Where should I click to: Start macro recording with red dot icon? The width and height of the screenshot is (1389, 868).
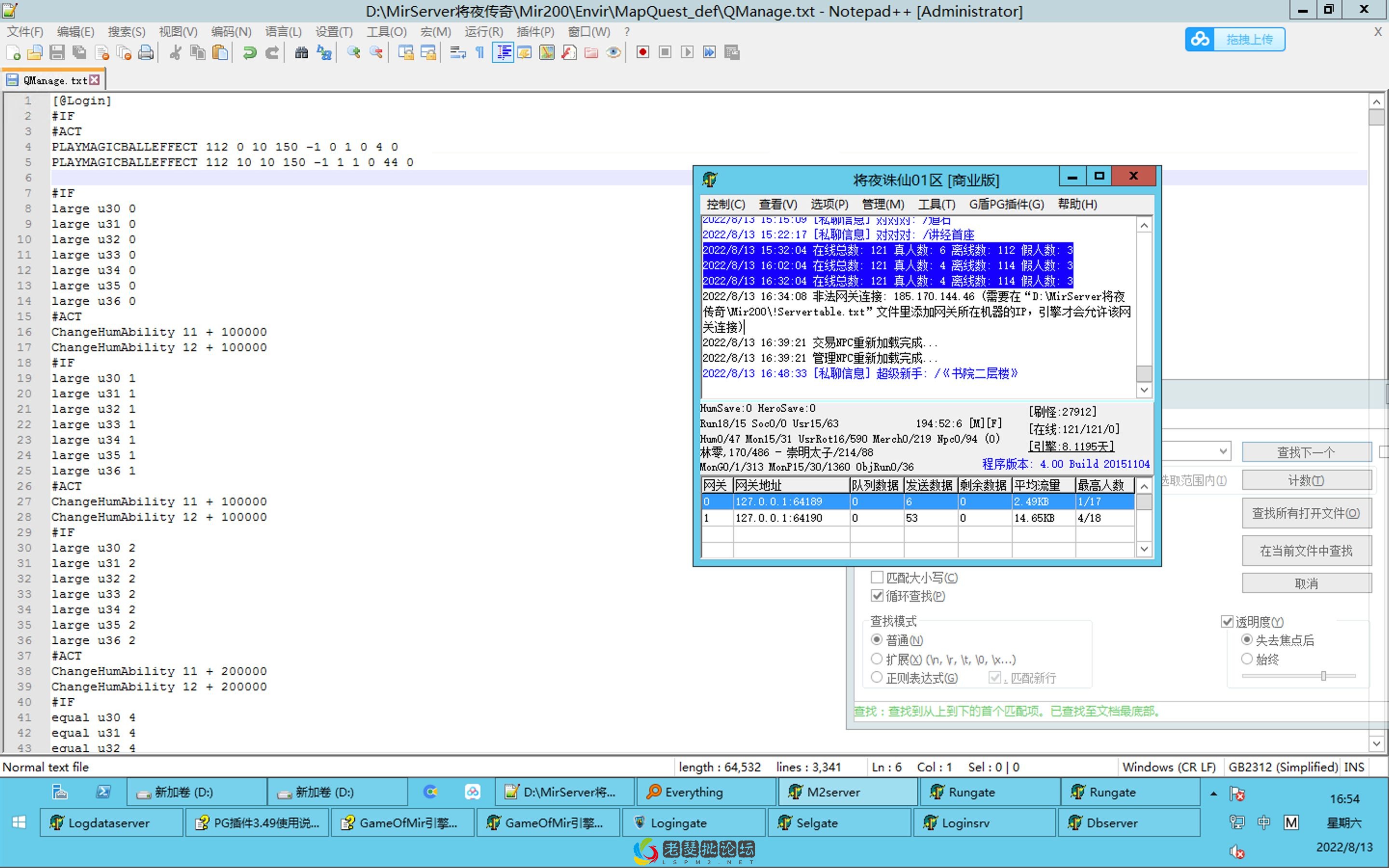[642, 52]
